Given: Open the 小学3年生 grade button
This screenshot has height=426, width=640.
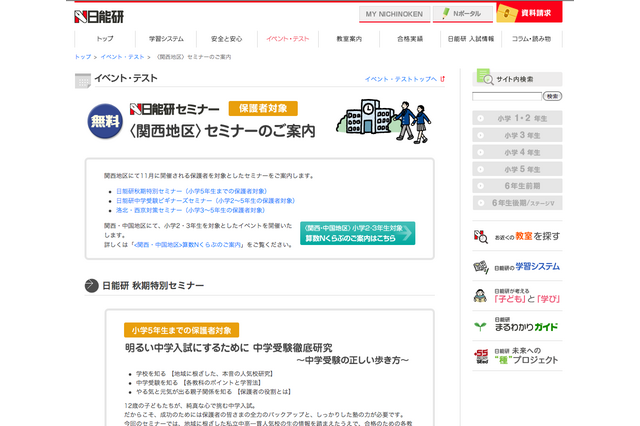Looking at the screenshot, I should [517, 135].
